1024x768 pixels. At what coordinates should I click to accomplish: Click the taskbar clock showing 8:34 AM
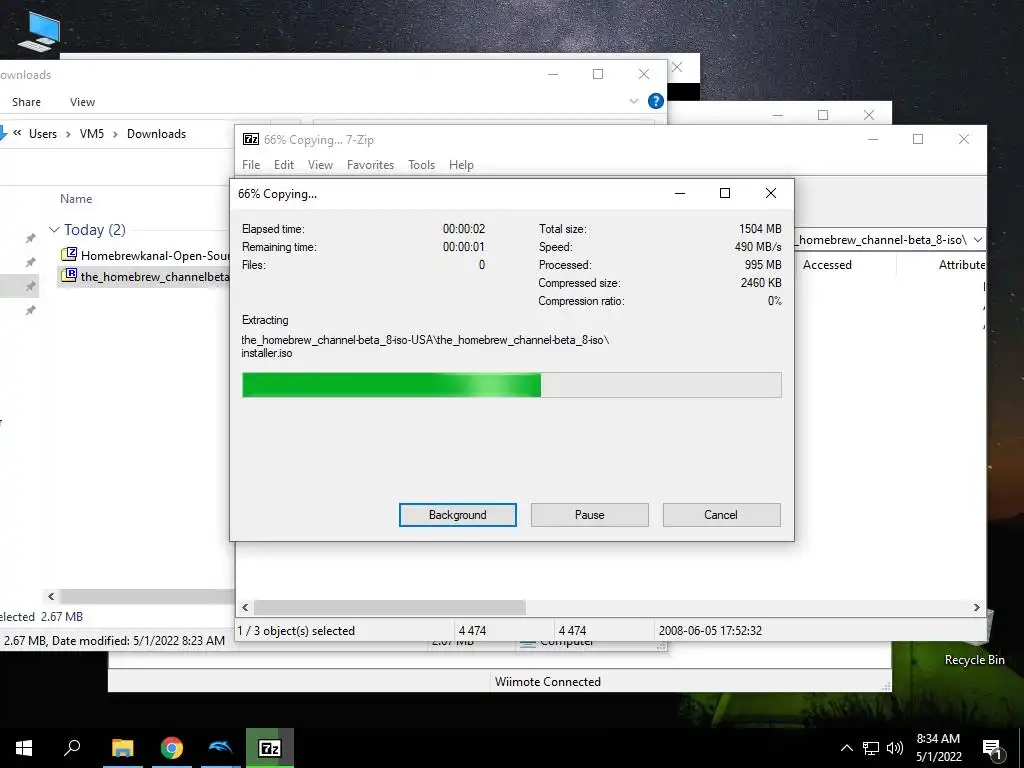pos(938,748)
